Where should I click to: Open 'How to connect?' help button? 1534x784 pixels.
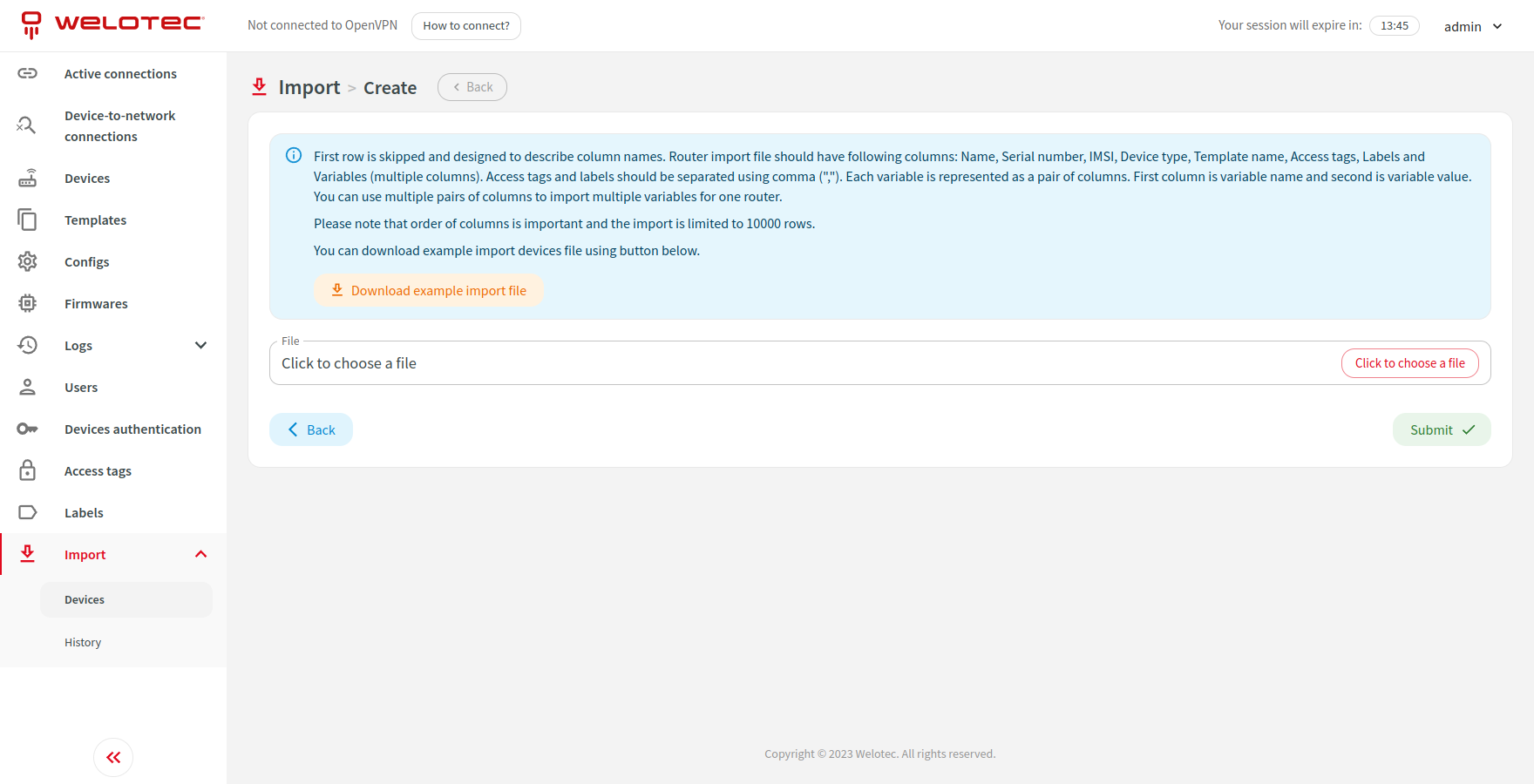(466, 26)
